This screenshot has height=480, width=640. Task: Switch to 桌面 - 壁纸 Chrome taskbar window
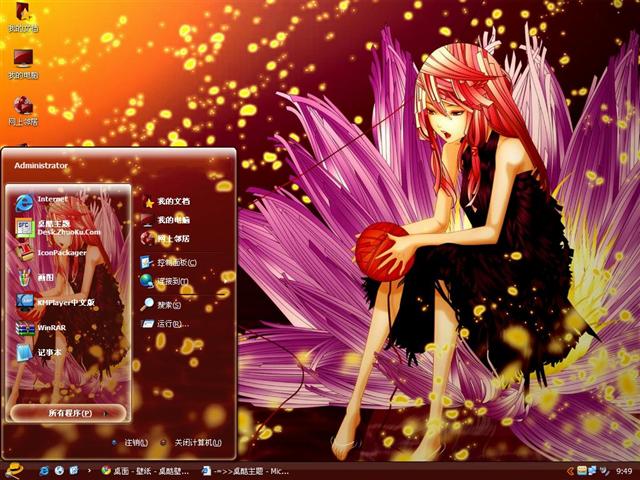click(145, 471)
